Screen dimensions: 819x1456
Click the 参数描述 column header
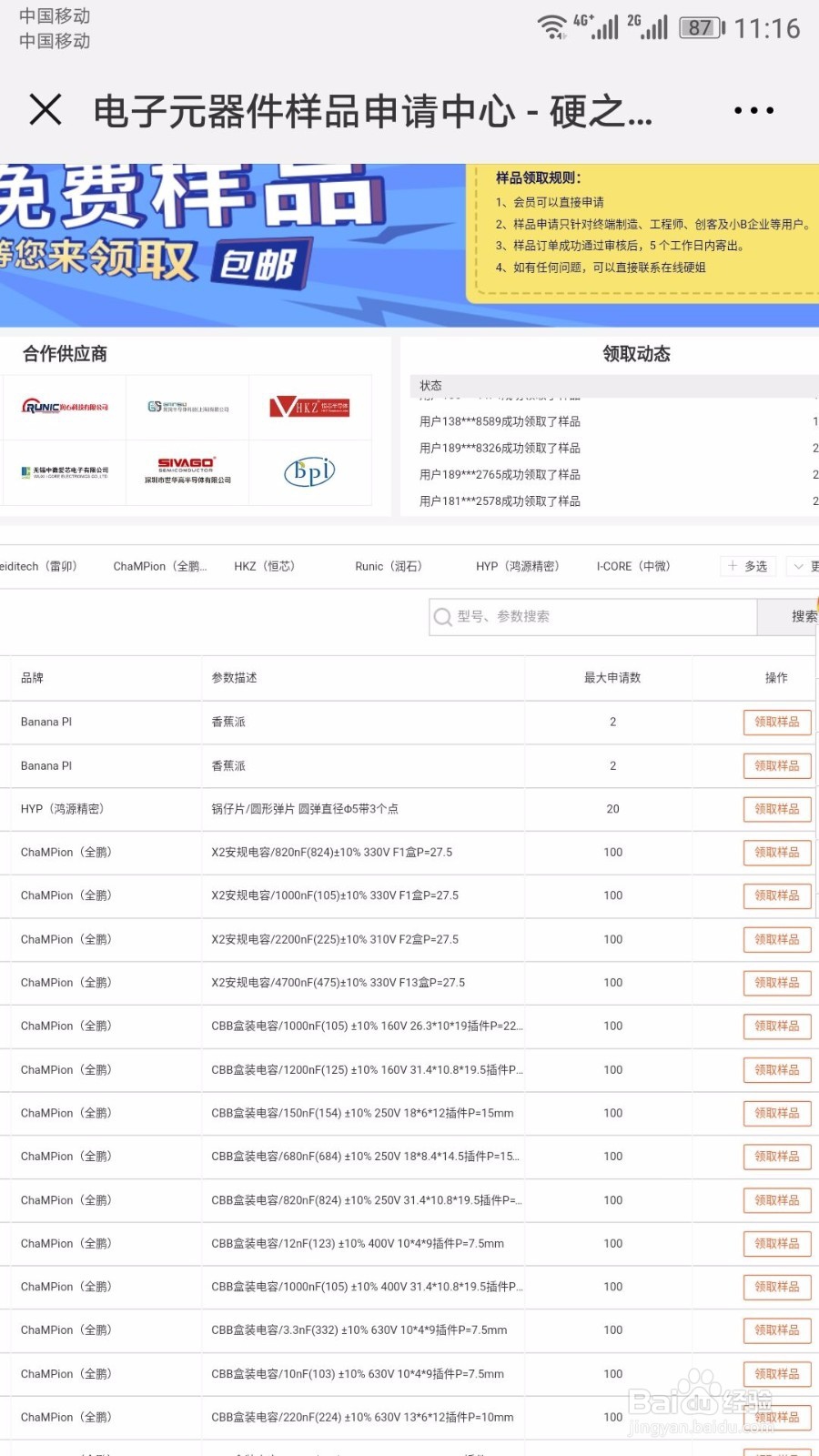(235, 678)
